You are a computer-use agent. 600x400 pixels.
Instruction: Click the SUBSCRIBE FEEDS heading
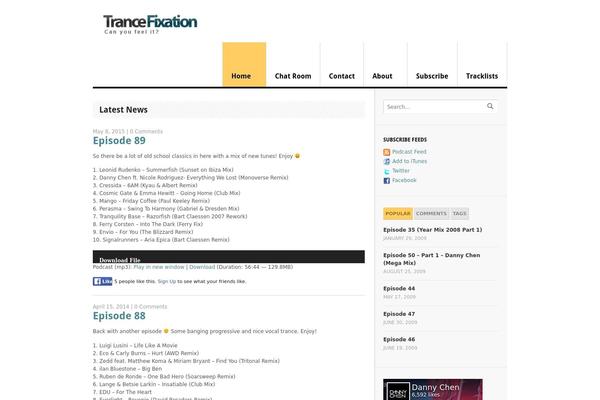pos(405,140)
